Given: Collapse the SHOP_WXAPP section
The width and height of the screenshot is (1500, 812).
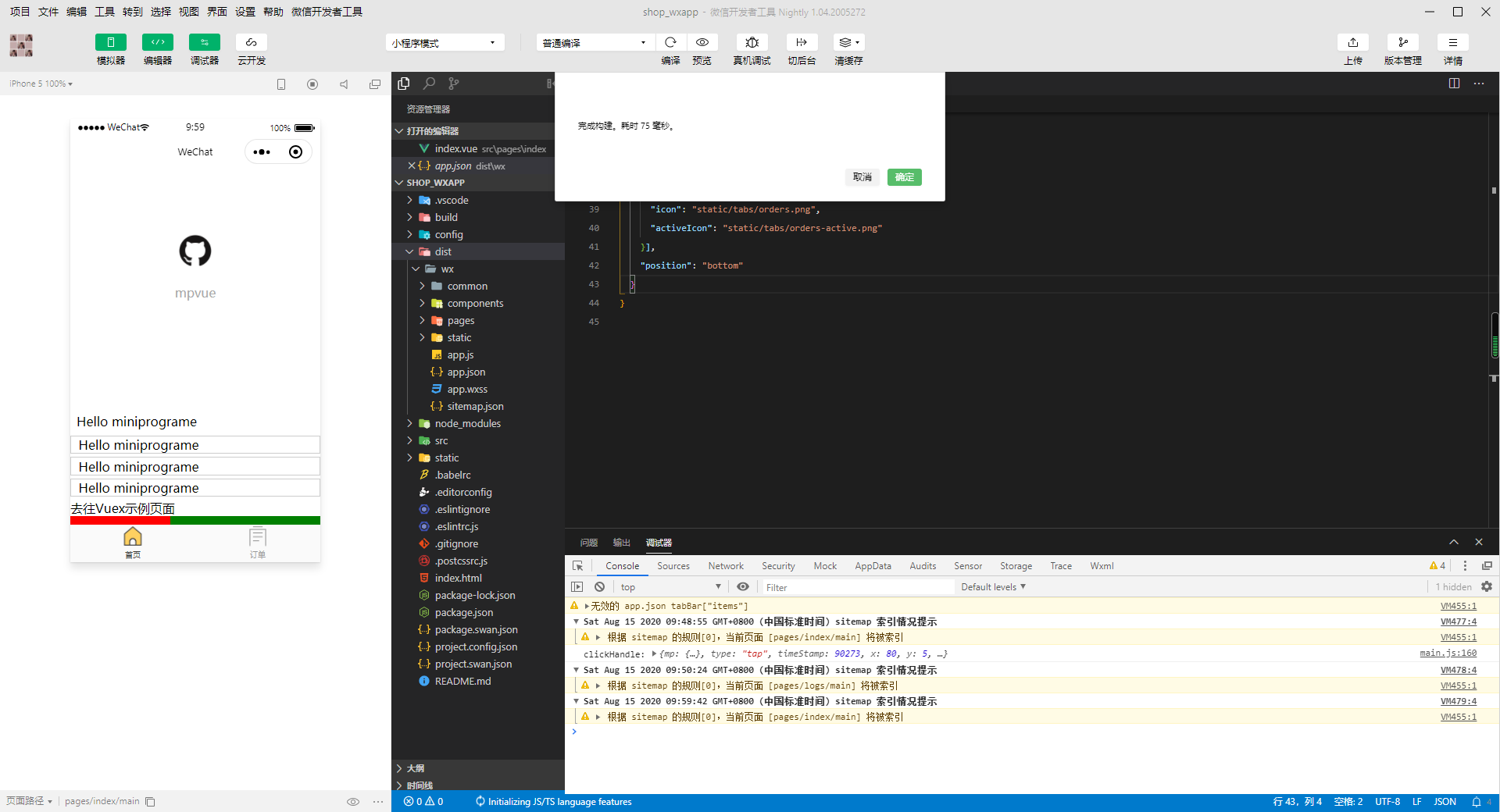Looking at the screenshot, I should (x=478, y=183).
